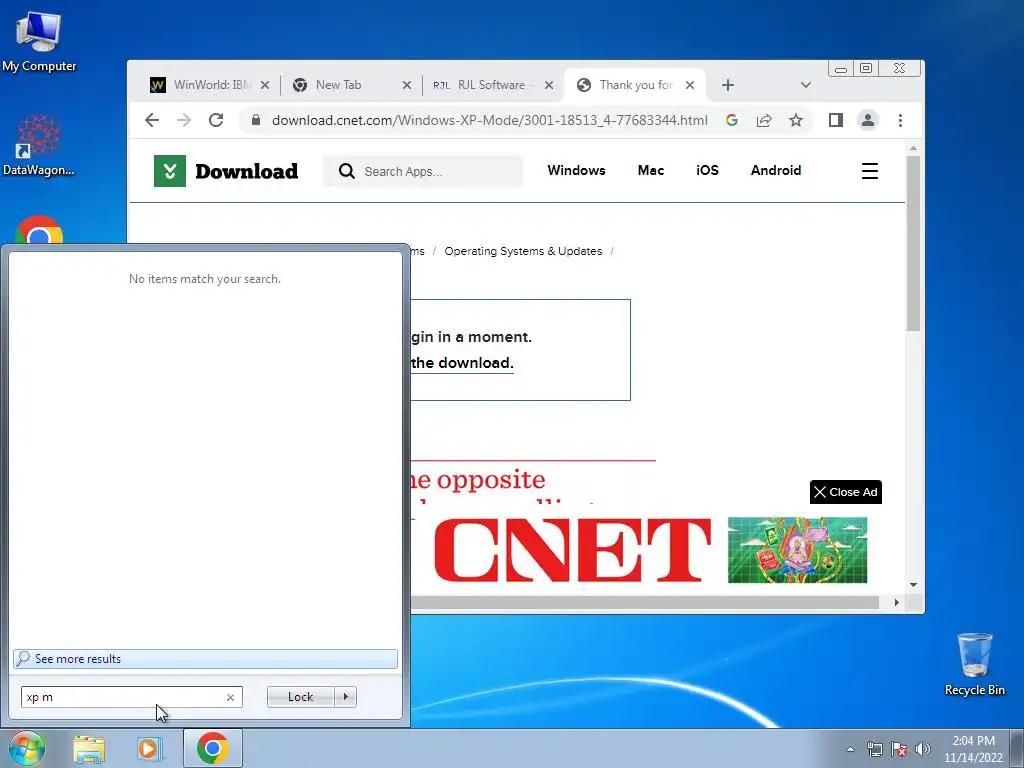1024x768 pixels.
Task: Switch to Chrome via taskbar button
Action: coord(212,748)
